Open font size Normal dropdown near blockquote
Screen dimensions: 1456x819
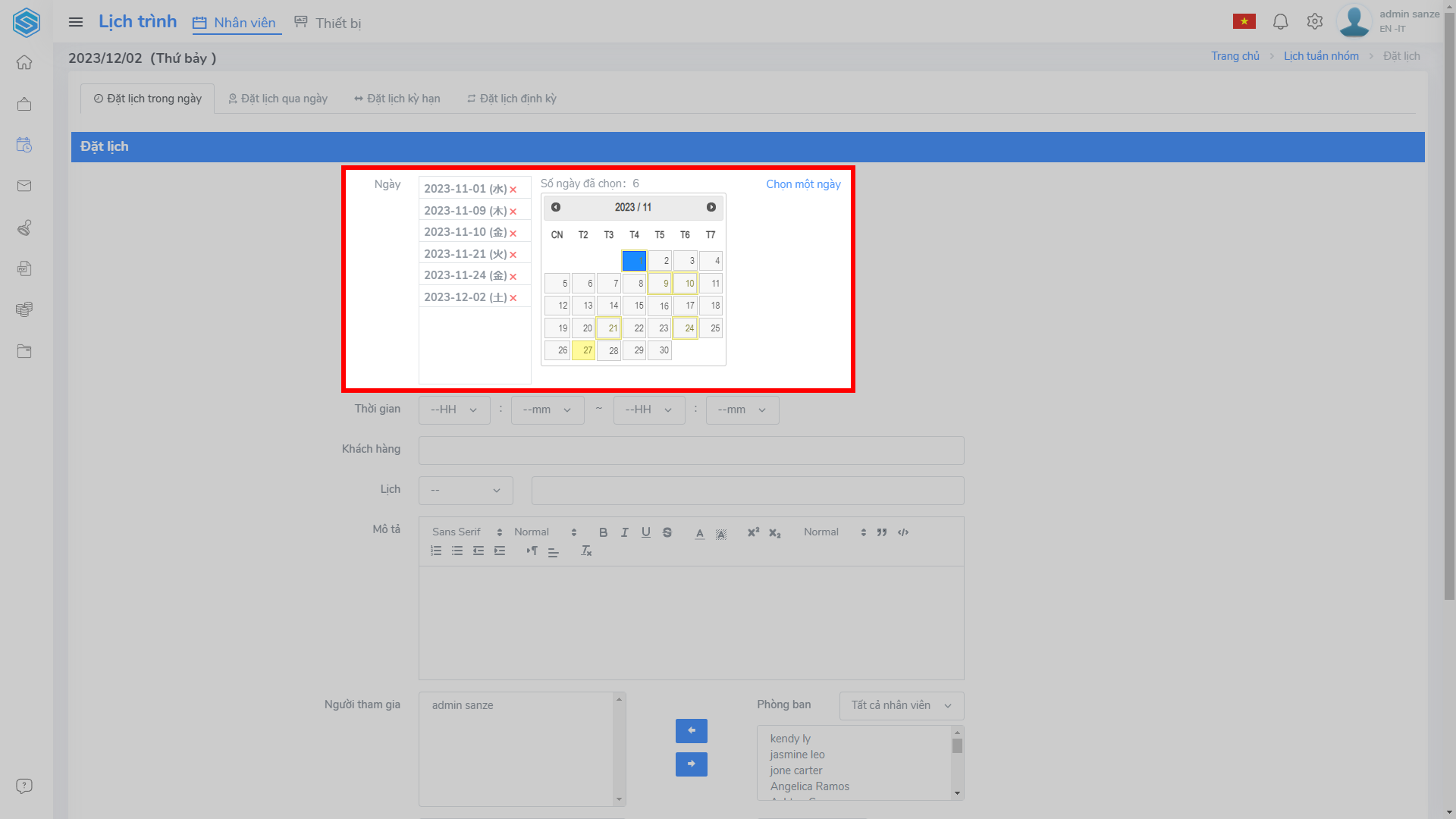835,532
